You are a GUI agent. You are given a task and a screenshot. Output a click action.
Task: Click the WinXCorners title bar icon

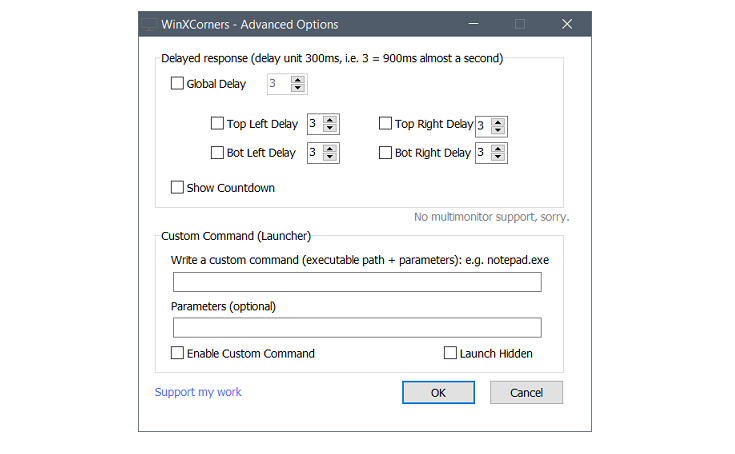[x=149, y=24]
